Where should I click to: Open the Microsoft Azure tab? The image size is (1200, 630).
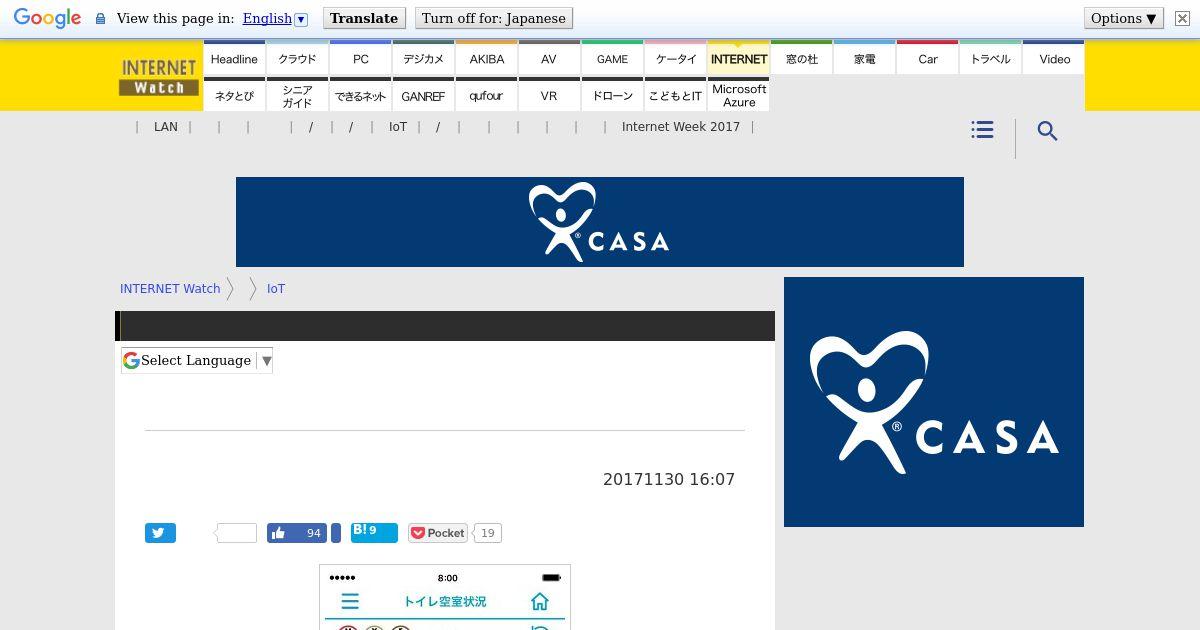739,95
